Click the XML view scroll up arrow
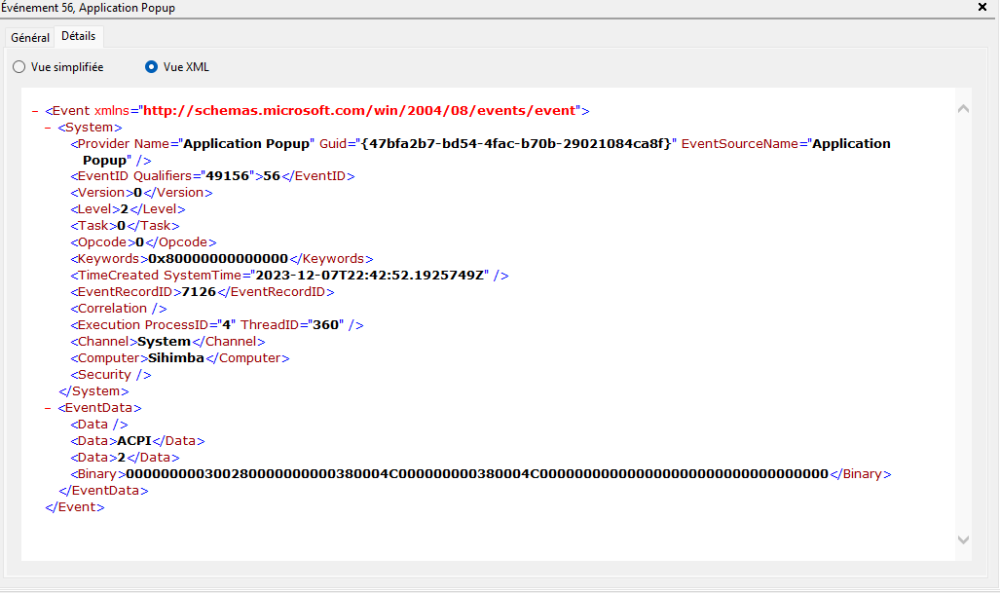The height and width of the screenshot is (593, 1000). (x=963, y=108)
